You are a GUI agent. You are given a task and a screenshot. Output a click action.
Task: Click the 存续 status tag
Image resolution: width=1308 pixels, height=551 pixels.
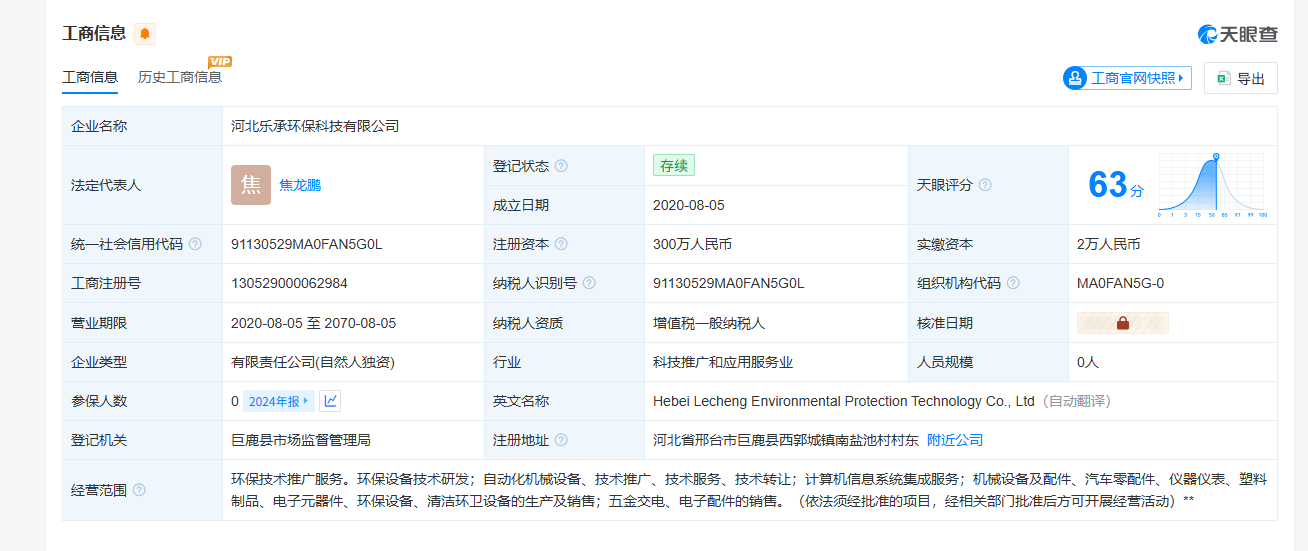pos(674,166)
